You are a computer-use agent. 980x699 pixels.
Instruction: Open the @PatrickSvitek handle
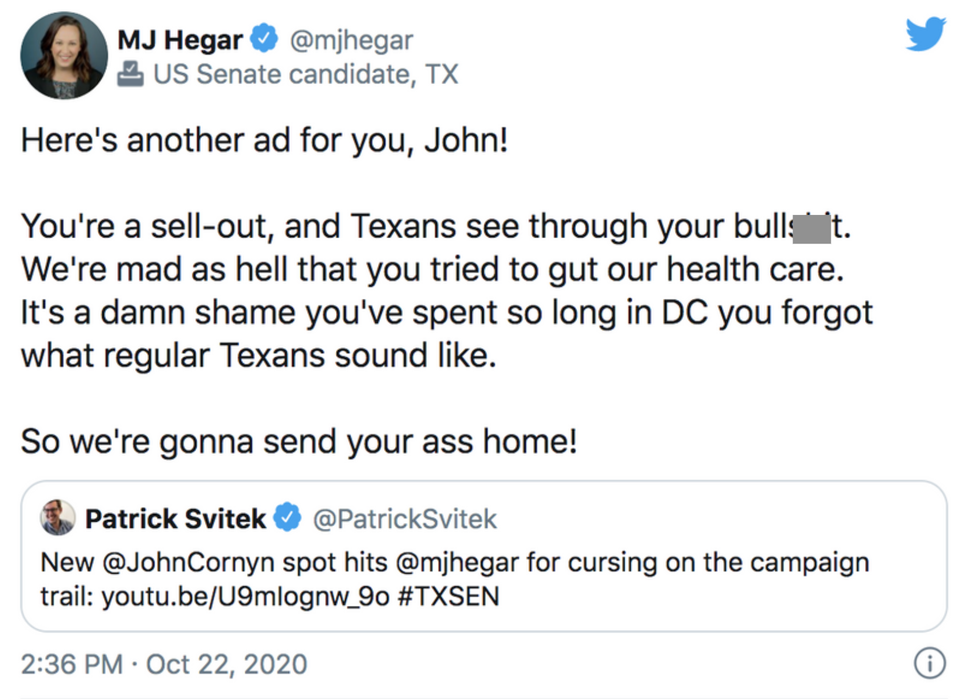pyautogui.click(x=405, y=518)
